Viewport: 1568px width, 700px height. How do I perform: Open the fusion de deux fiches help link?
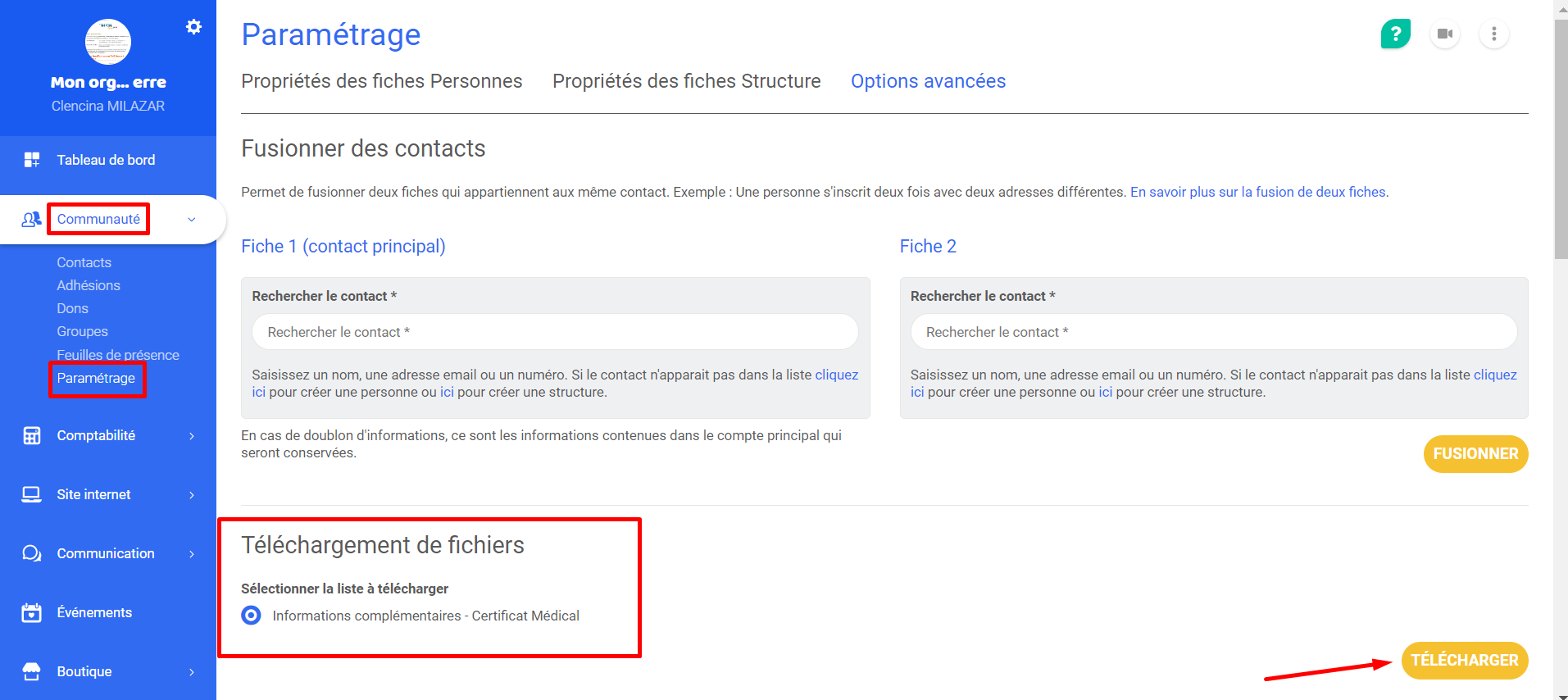tap(1257, 192)
